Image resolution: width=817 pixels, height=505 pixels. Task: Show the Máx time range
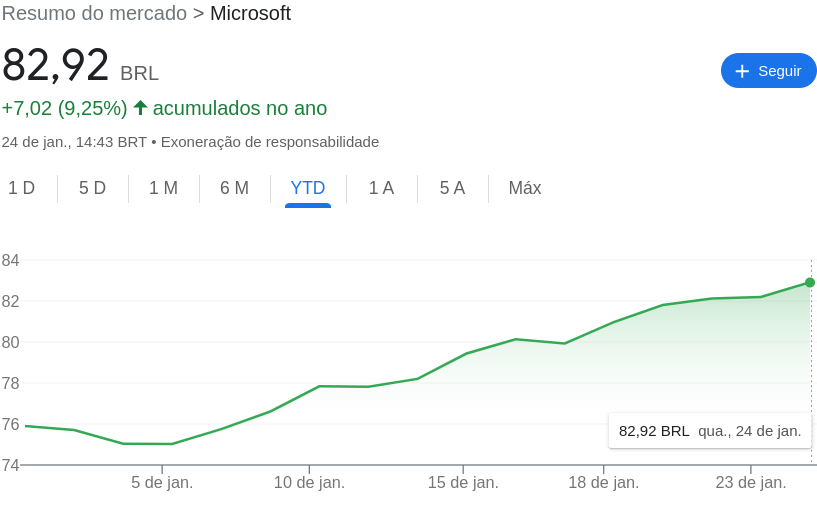(x=525, y=188)
